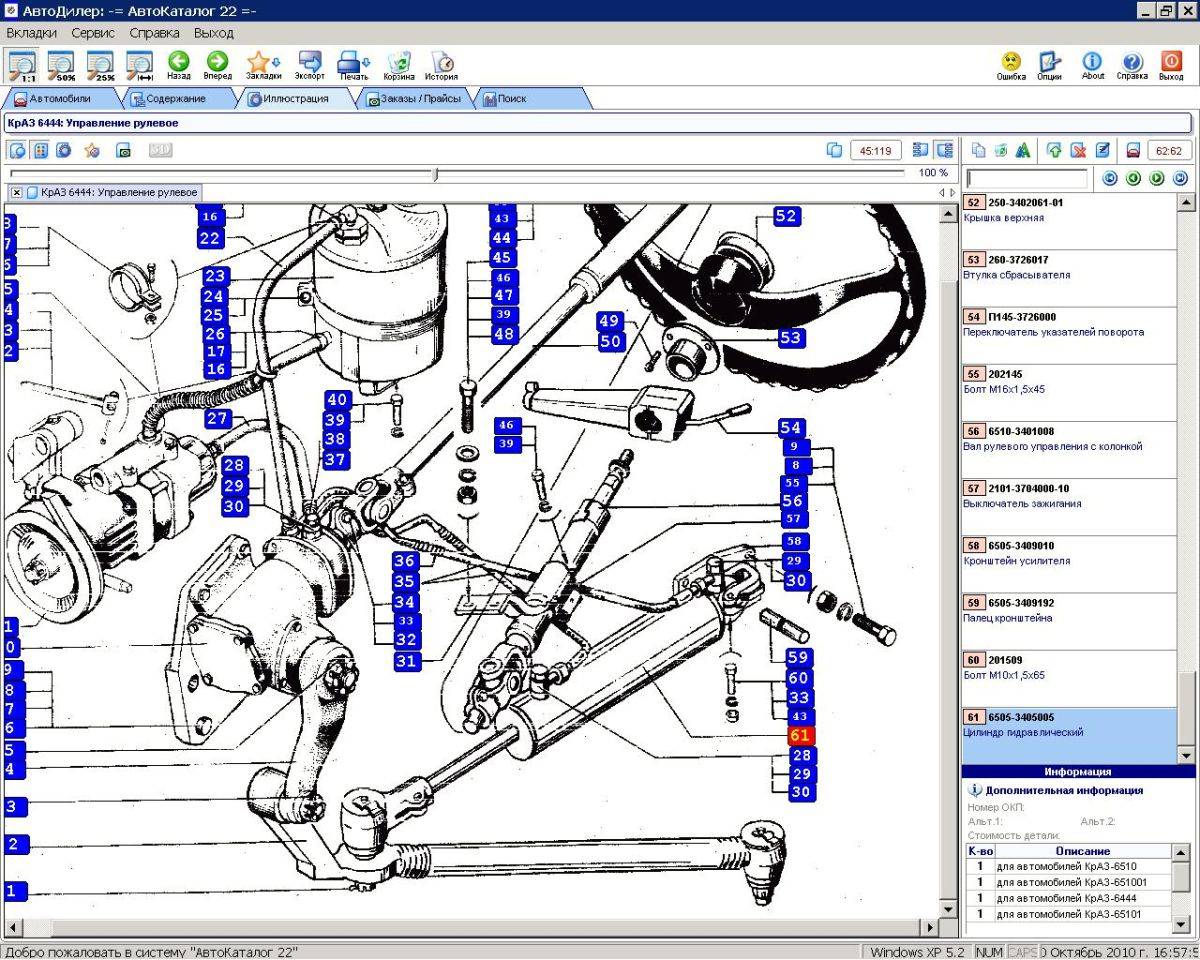Open Опции settings icon
This screenshot has width=1200, height=960.
[x=1049, y=65]
